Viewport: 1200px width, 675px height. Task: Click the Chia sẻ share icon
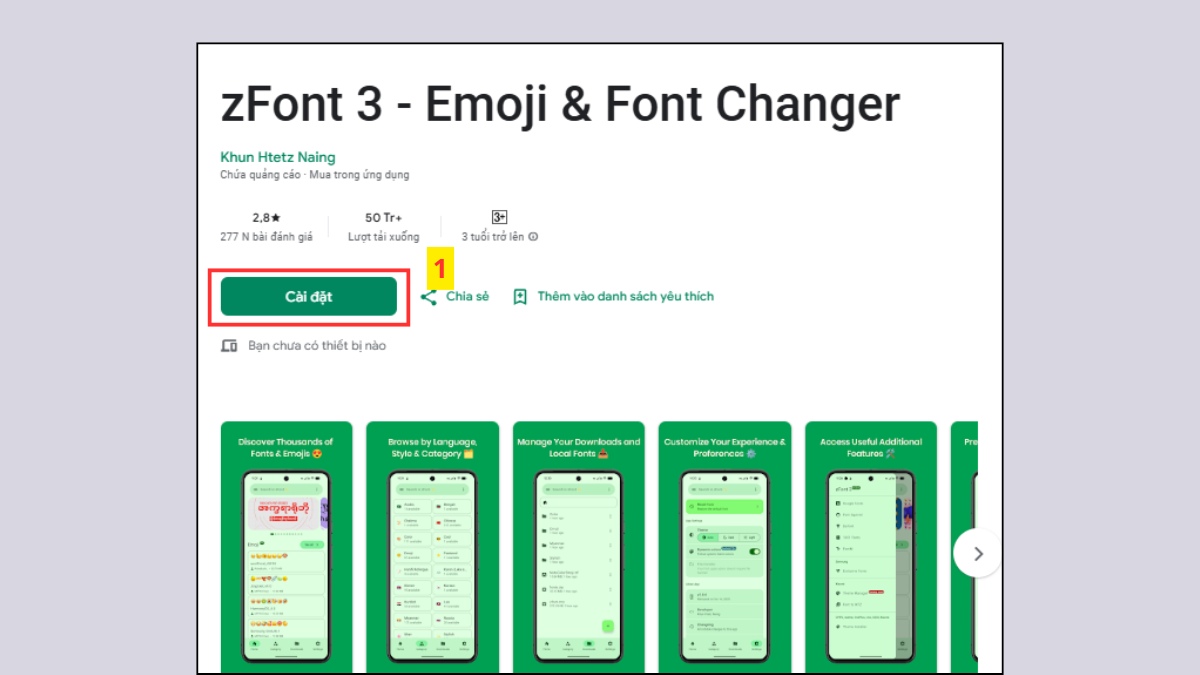[429, 297]
